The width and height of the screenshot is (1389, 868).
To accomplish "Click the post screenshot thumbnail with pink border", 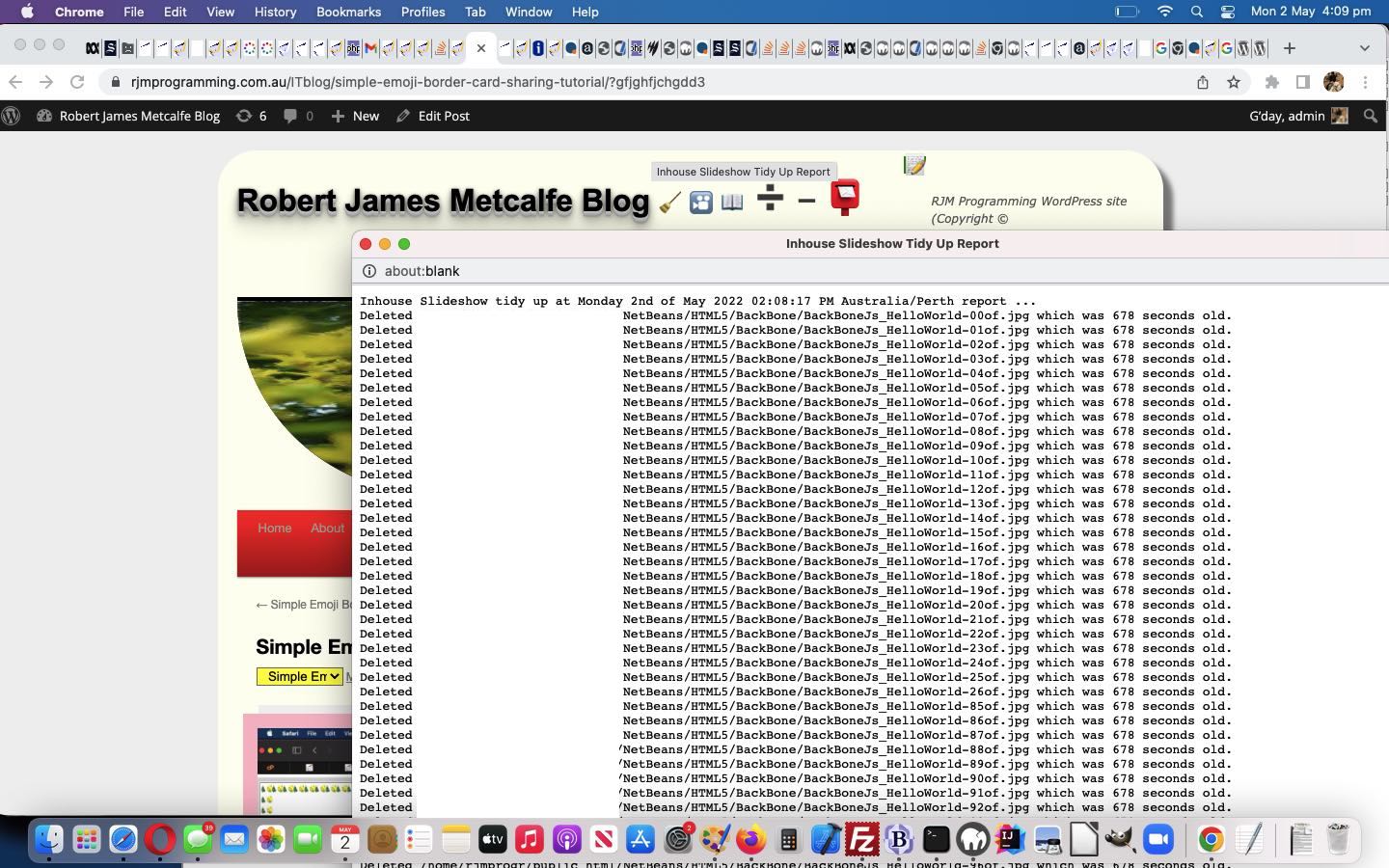I will tap(299, 765).
